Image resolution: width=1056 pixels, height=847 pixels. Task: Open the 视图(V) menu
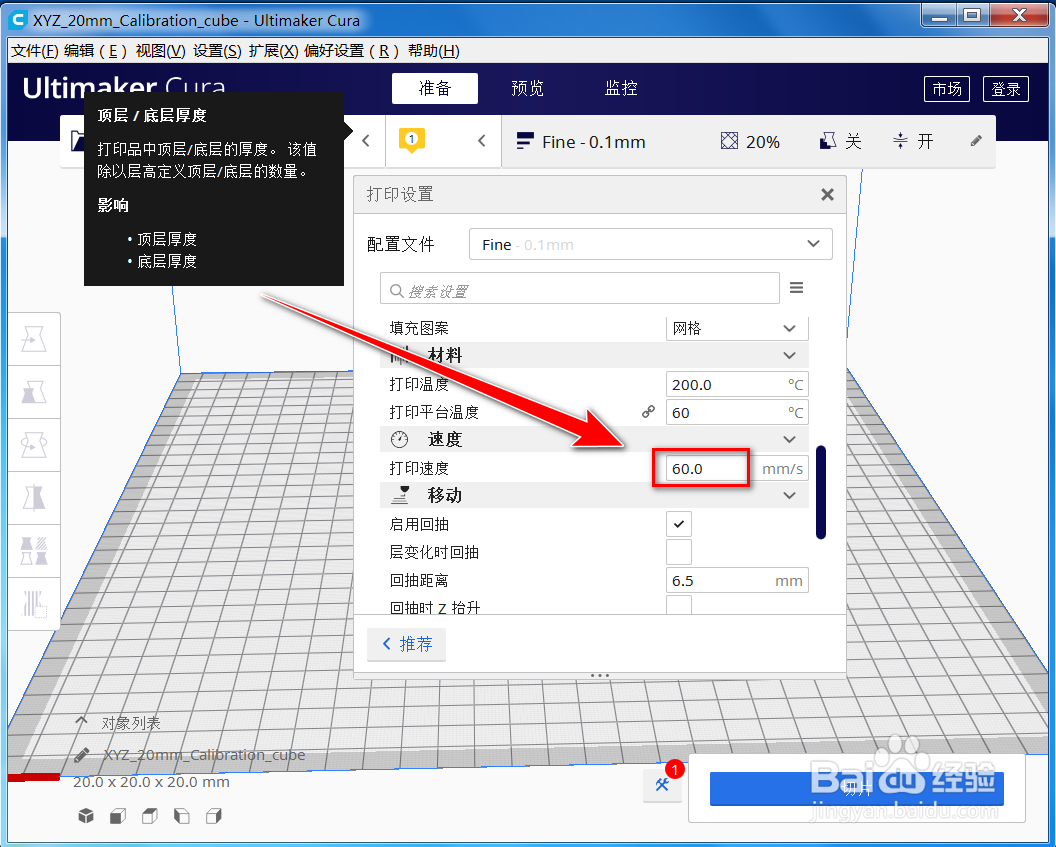click(x=160, y=50)
